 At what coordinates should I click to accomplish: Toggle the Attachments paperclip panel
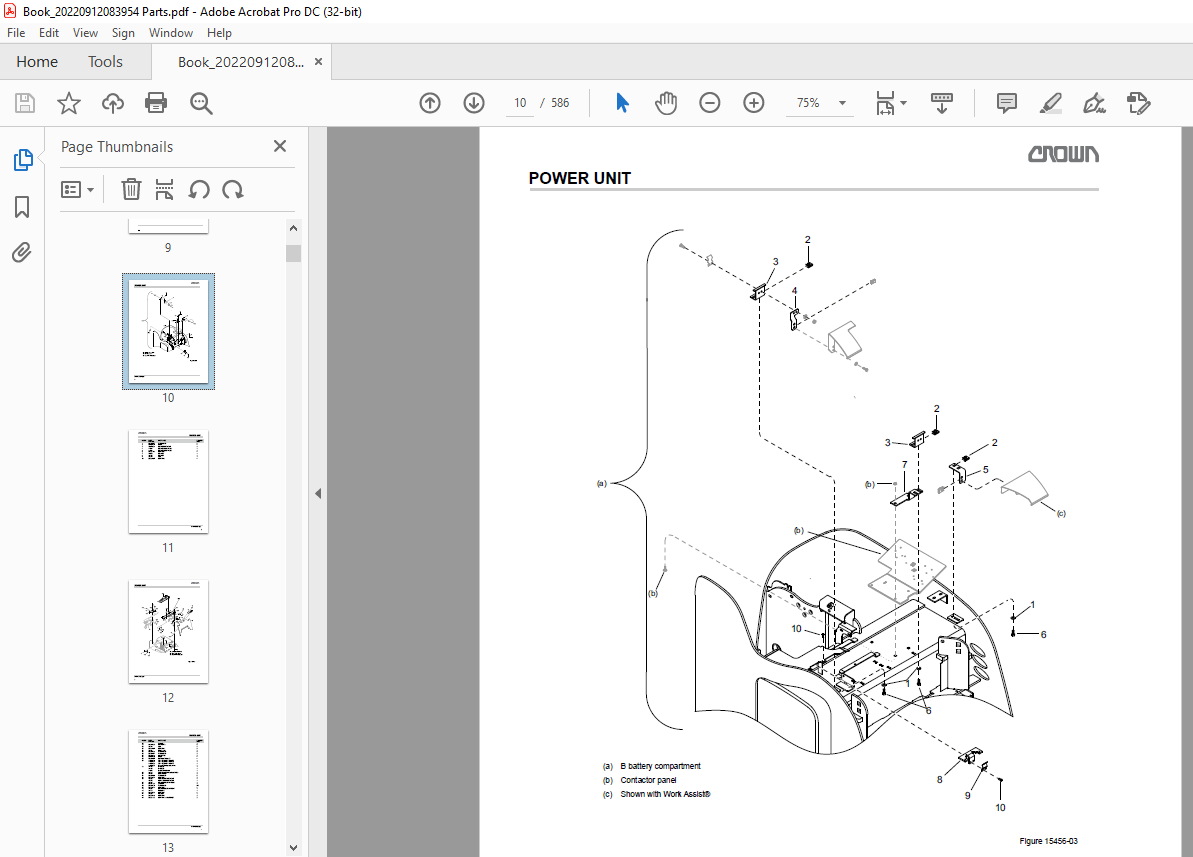(x=22, y=252)
